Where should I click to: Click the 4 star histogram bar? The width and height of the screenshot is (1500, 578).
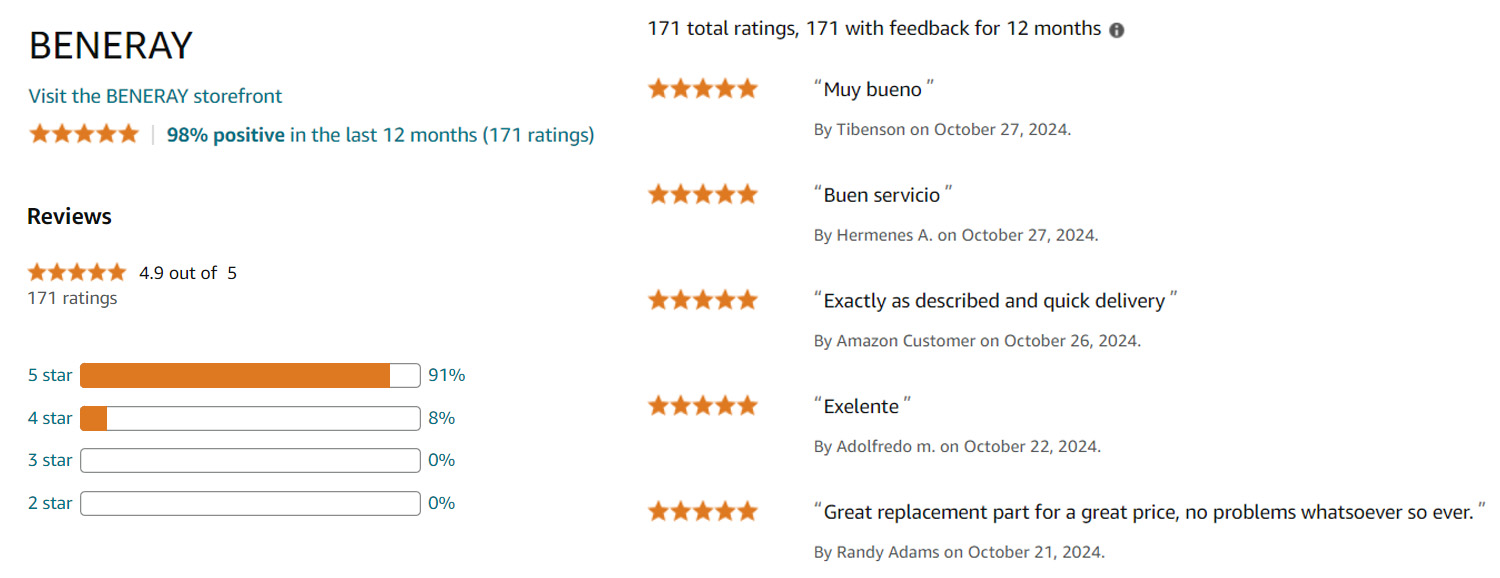pyautogui.click(x=249, y=418)
